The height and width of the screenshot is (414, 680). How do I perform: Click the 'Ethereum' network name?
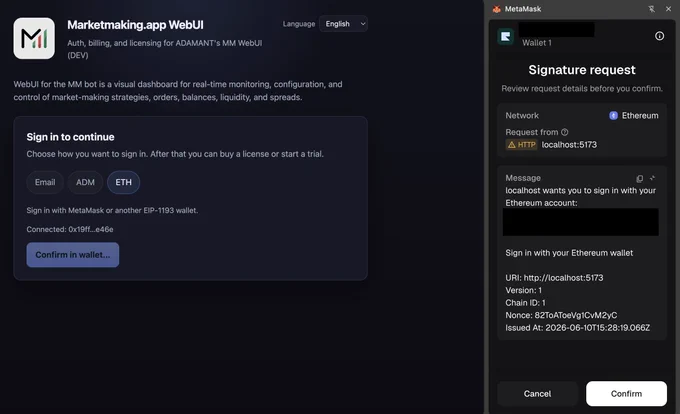pos(640,115)
